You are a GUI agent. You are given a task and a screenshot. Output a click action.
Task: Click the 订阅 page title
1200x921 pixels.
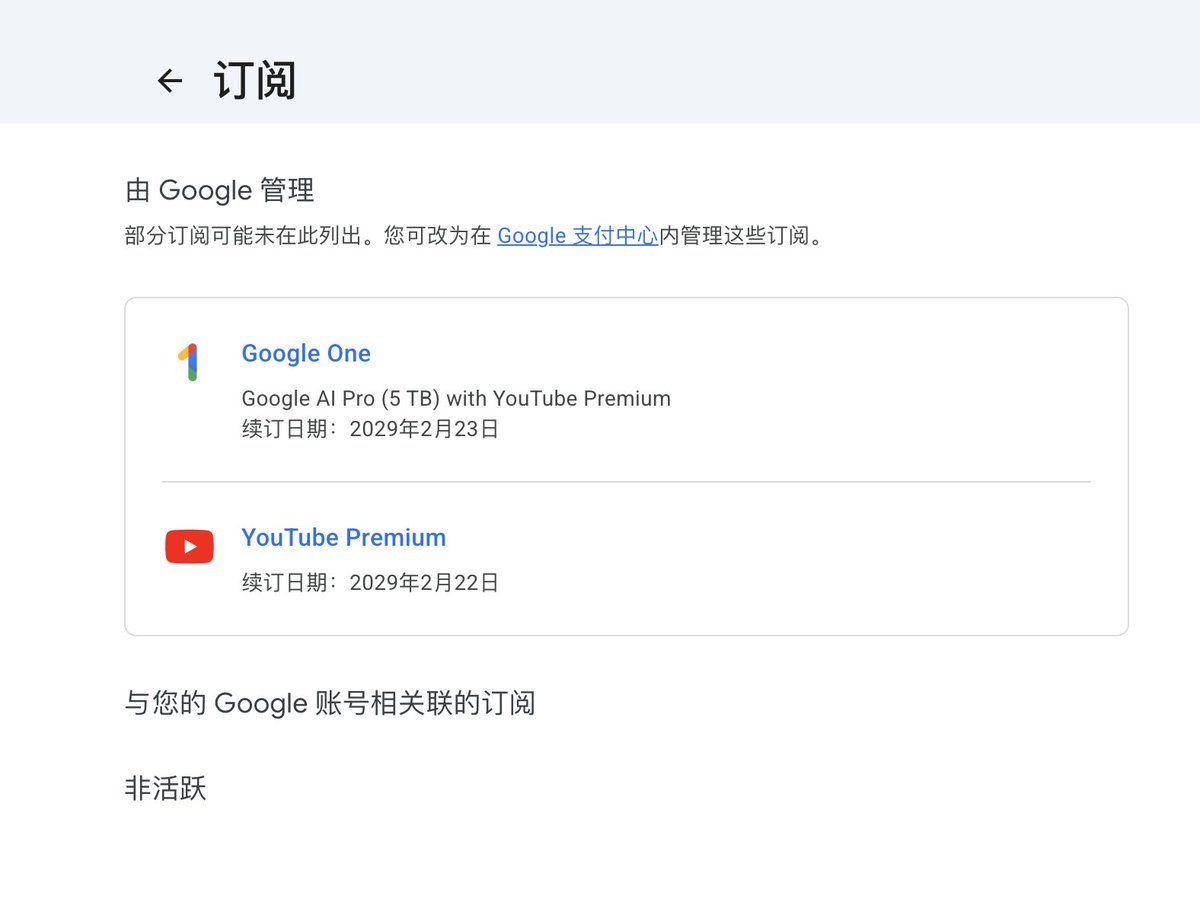[x=255, y=81]
